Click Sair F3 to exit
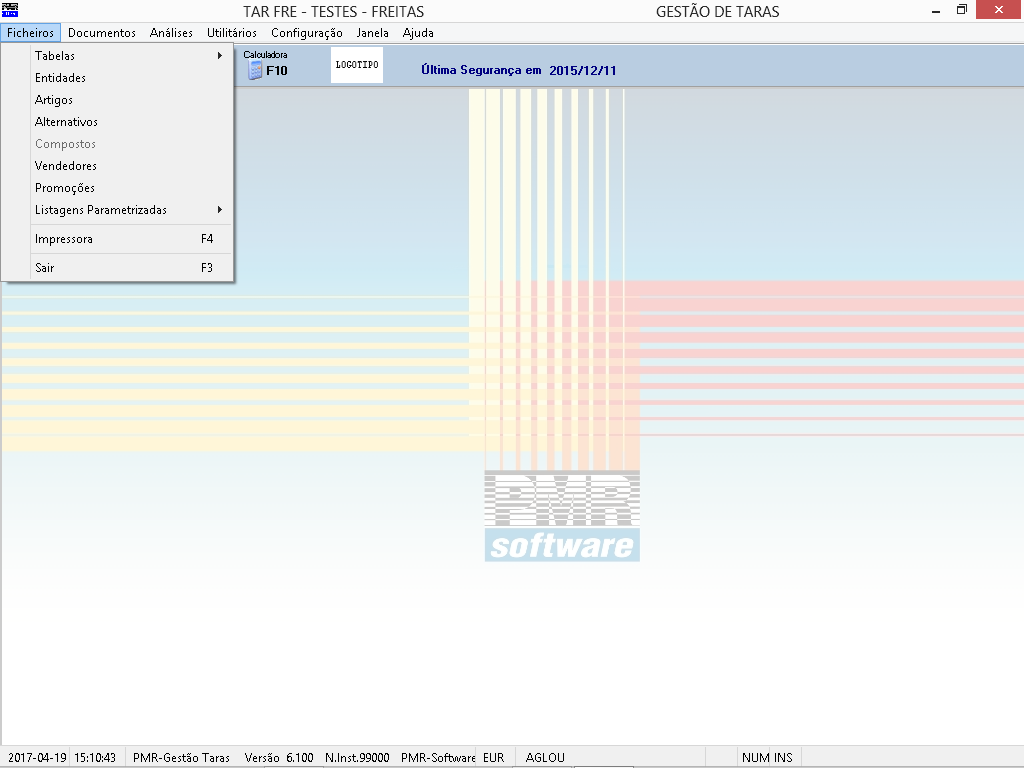The width and height of the screenshot is (1024, 768). point(130,268)
